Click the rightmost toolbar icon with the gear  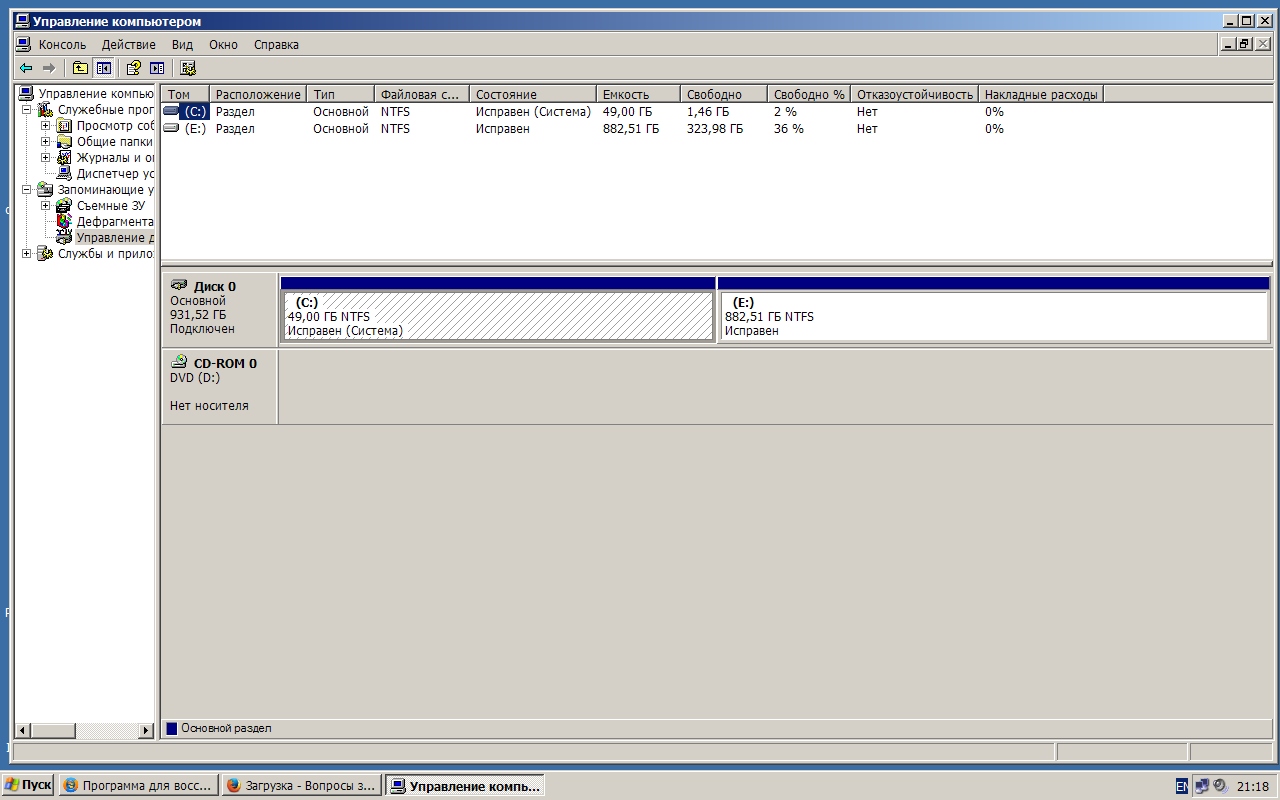188,68
